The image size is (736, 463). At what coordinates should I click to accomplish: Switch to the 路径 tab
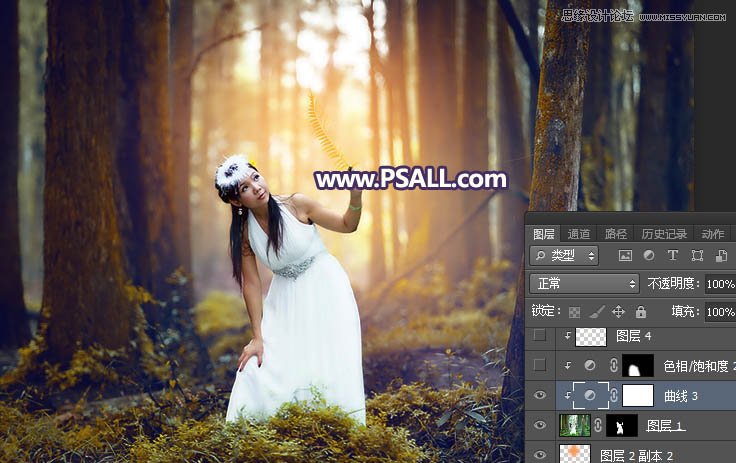(615, 233)
